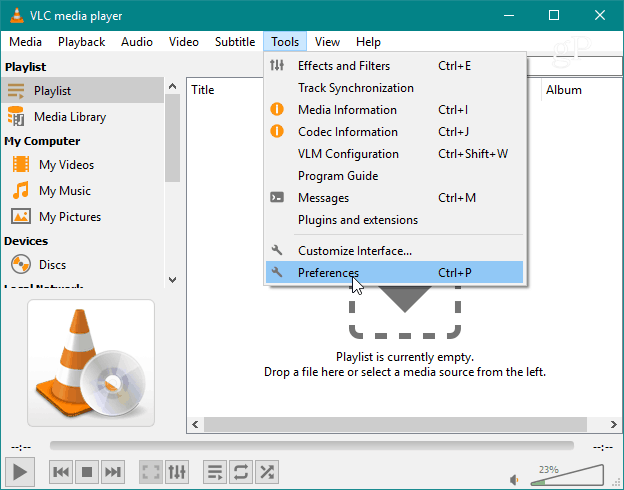The height and width of the screenshot is (490, 624).
Task: Open the Video menu
Action: pyautogui.click(x=184, y=42)
